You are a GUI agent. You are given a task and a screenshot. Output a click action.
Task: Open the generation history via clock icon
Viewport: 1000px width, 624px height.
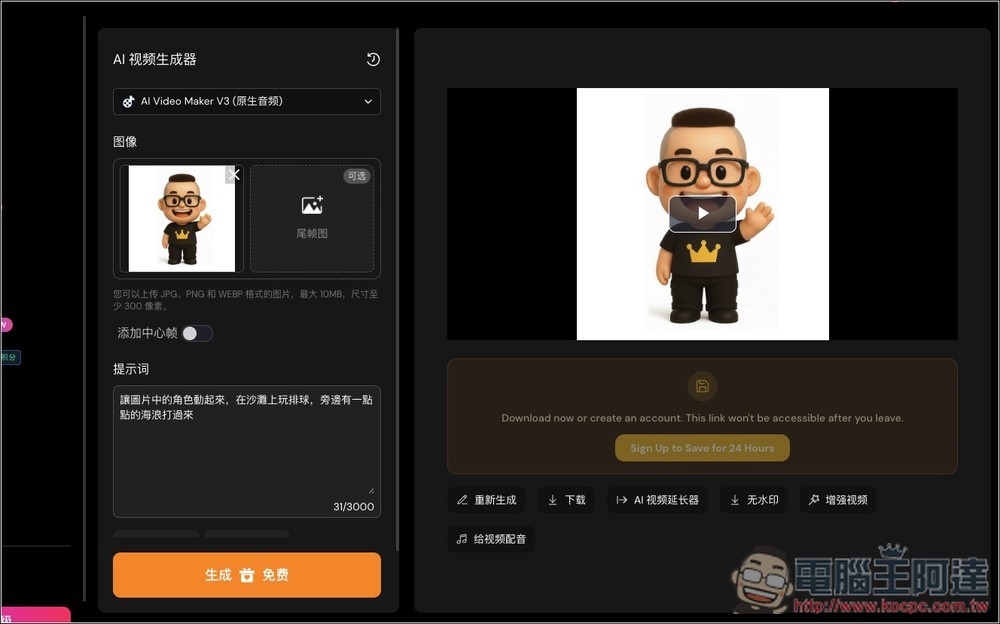coord(373,59)
